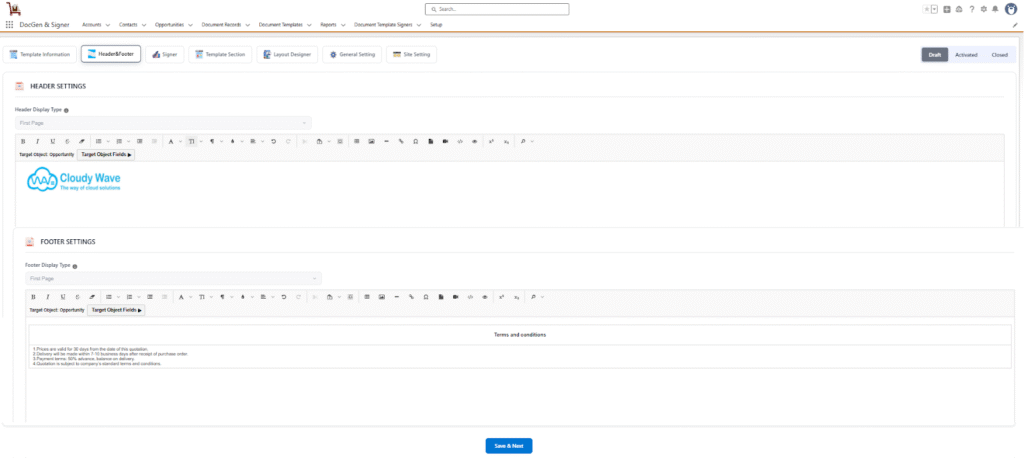Click the global Search field
1024x458 pixels.
click(x=497, y=9)
